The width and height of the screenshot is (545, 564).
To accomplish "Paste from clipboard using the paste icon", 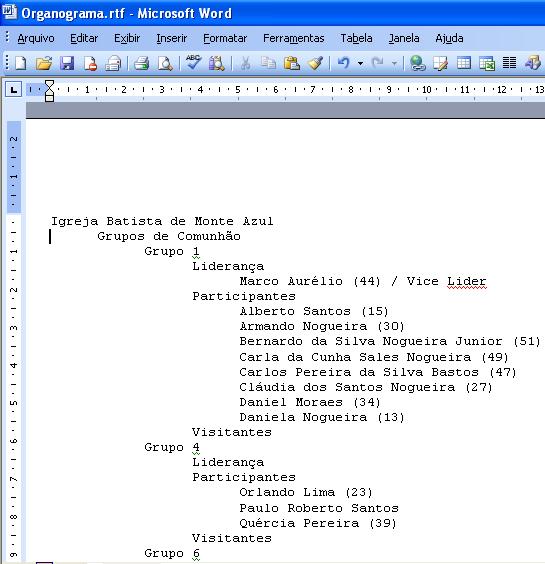I will 292,63.
